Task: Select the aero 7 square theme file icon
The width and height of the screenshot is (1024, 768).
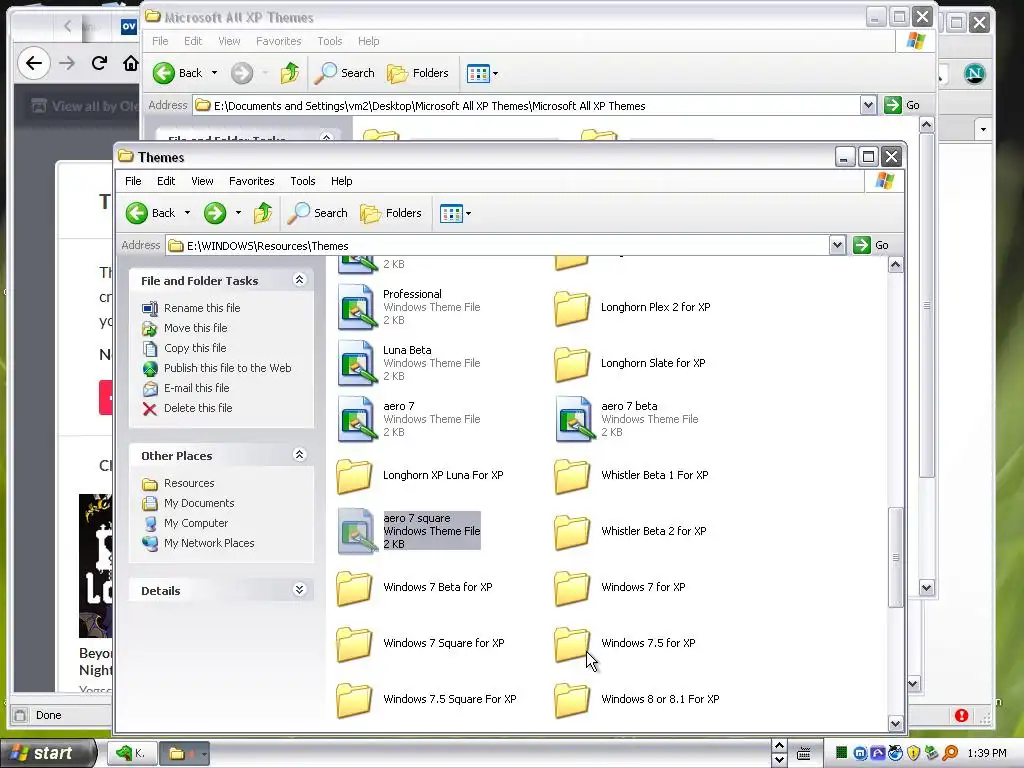Action: point(357,531)
